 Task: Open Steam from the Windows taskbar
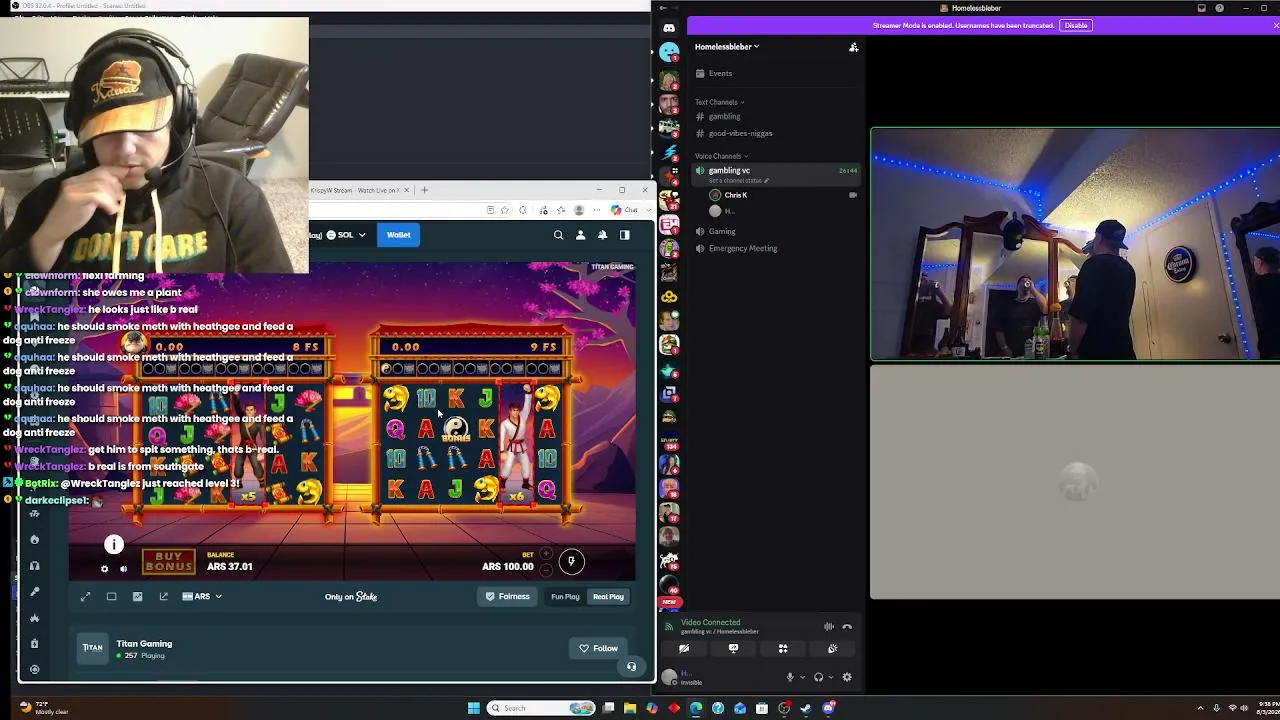click(x=806, y=708)
